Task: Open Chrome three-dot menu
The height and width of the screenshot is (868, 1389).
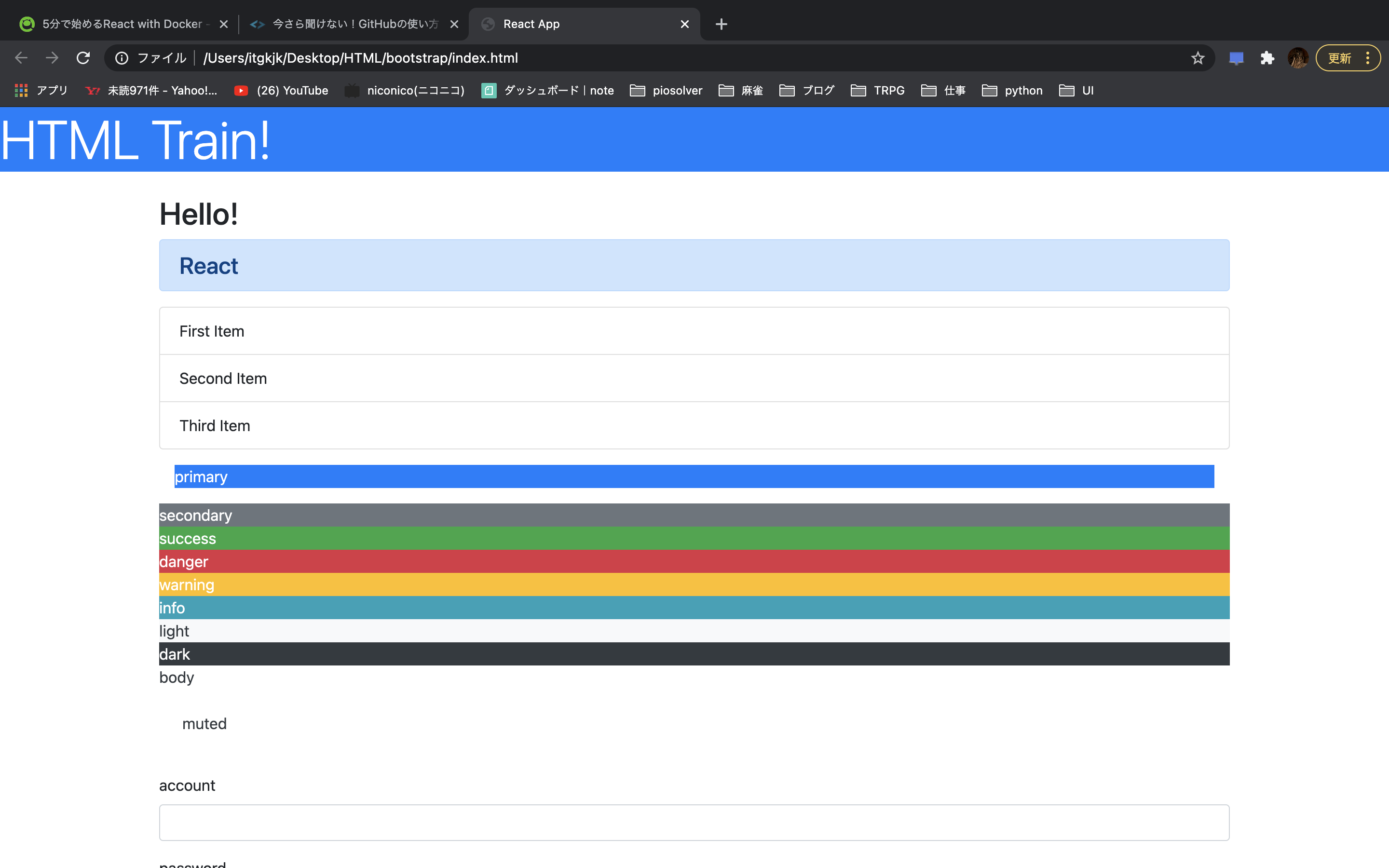Action: click(x=1368, y=58)
